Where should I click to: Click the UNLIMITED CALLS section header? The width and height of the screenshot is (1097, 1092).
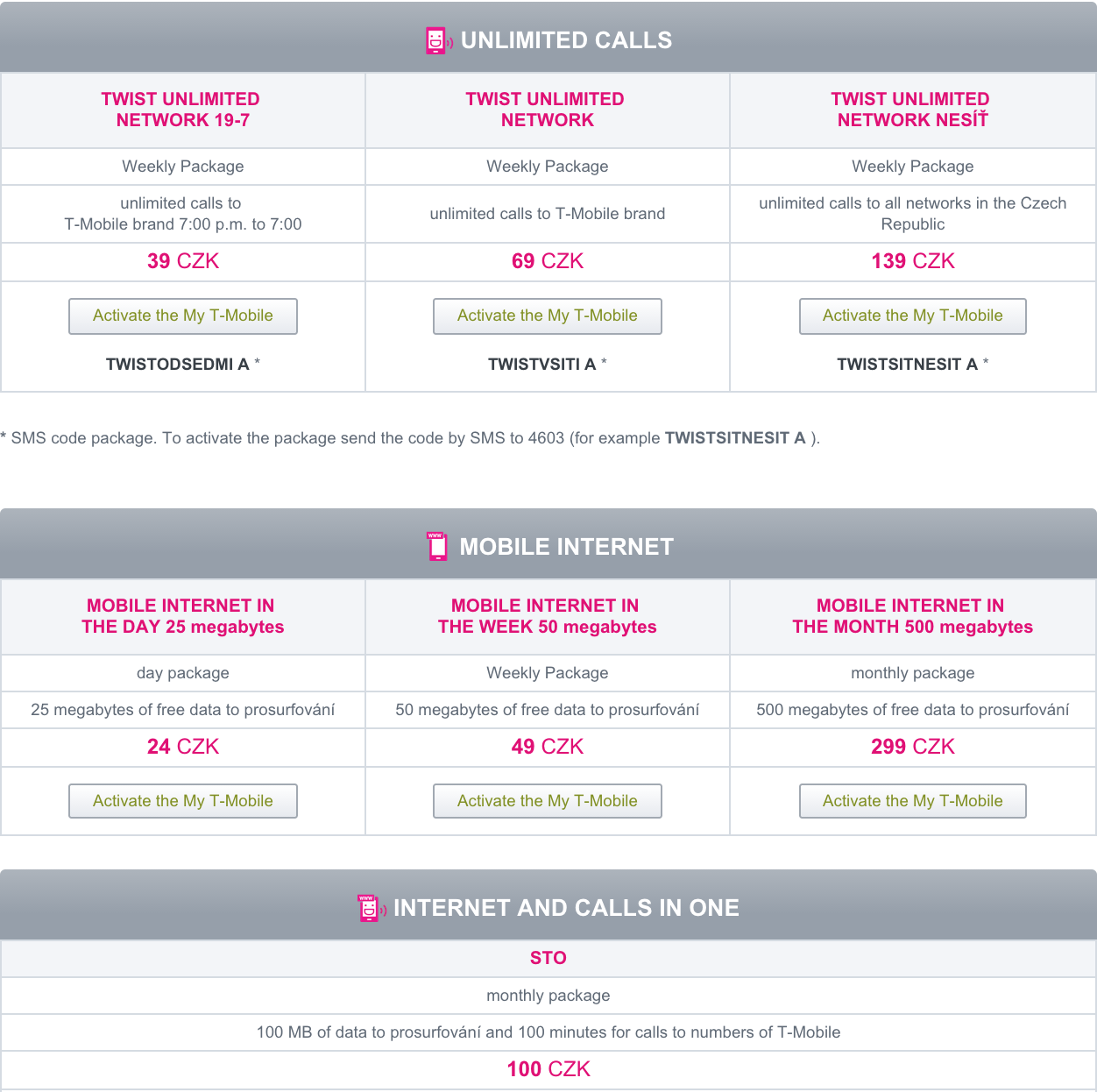click(548, 37)
